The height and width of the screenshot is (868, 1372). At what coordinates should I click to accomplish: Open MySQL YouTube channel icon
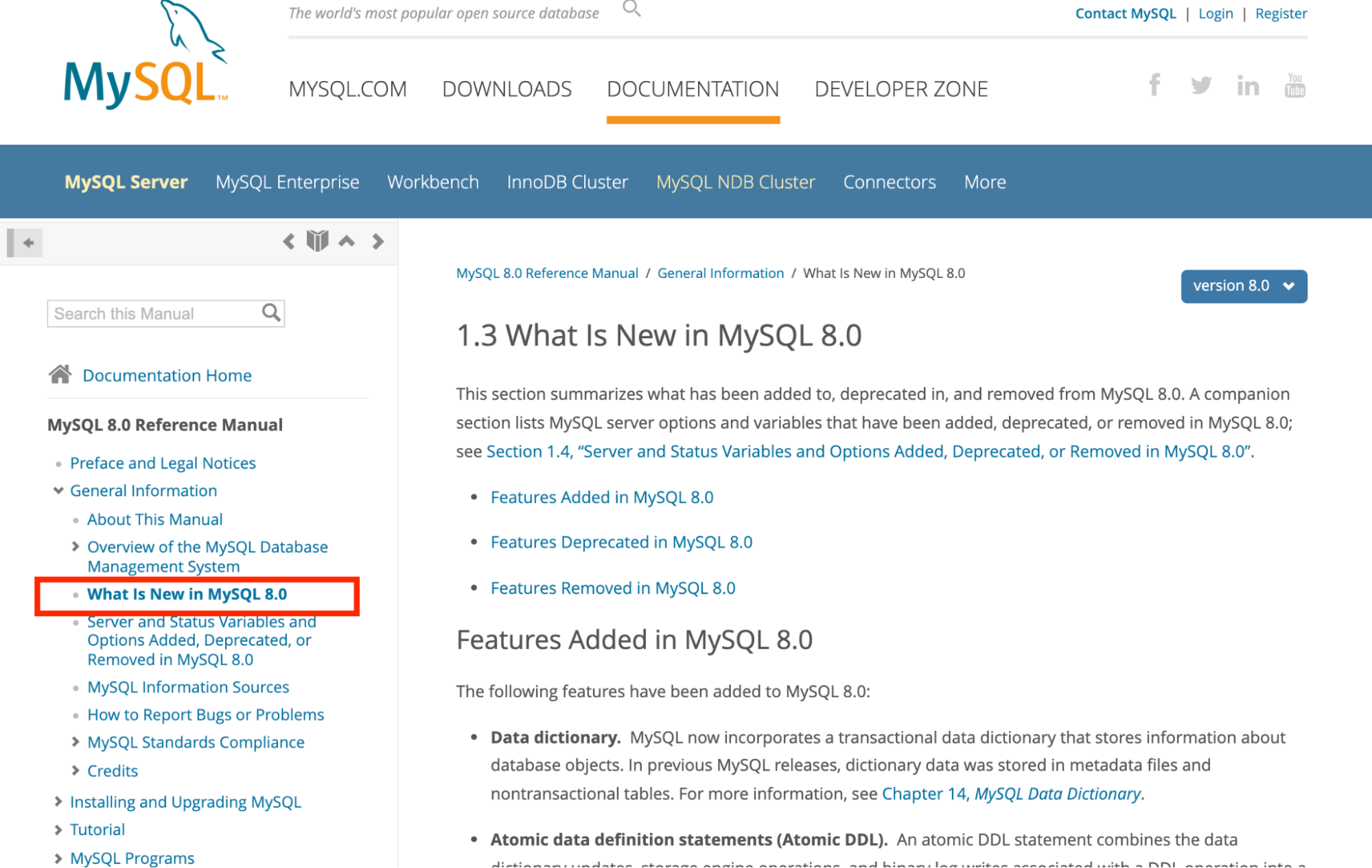coord(1294,85)
